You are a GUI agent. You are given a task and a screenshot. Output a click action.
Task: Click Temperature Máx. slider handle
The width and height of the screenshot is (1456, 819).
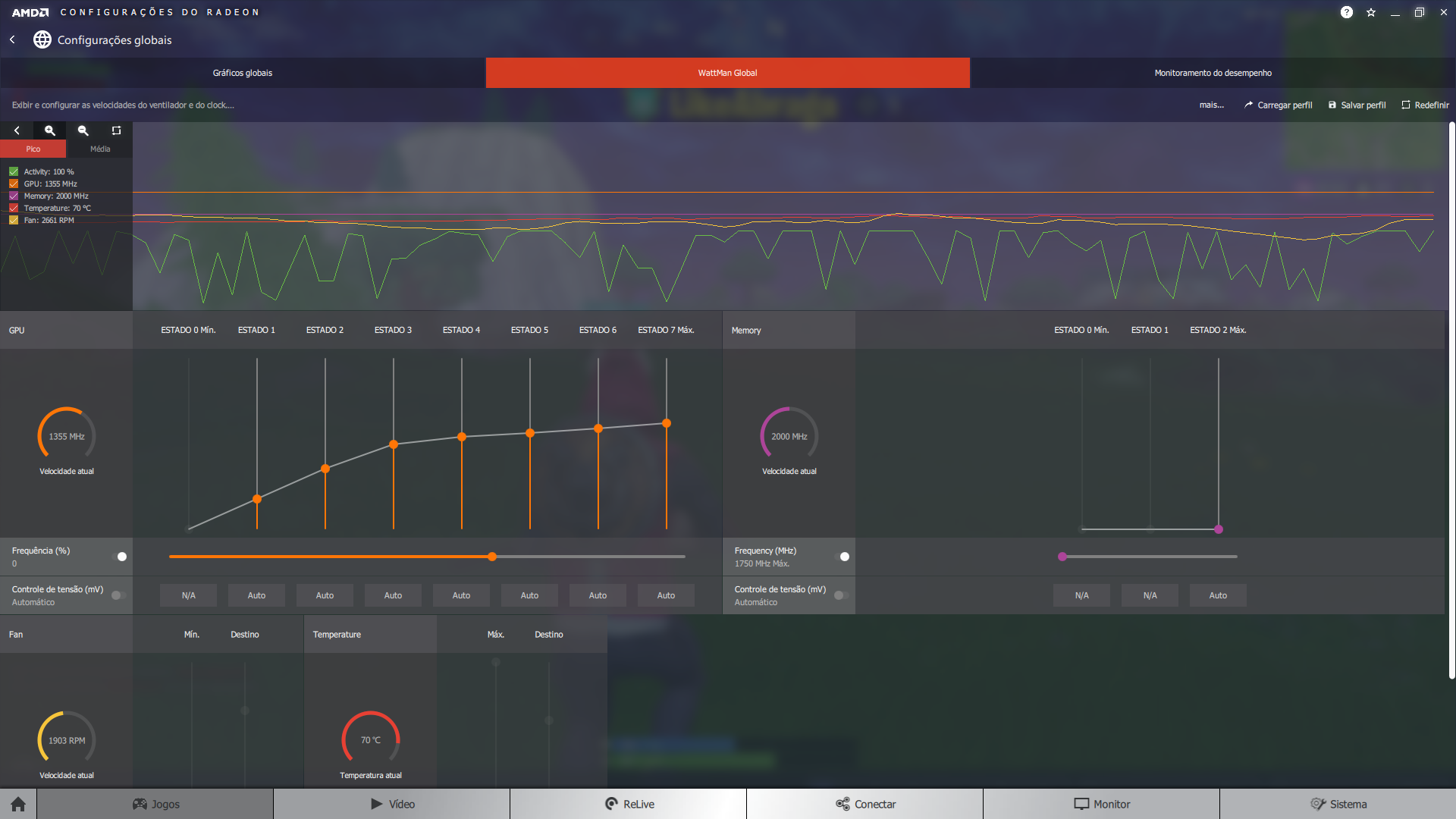coord(496,662)
